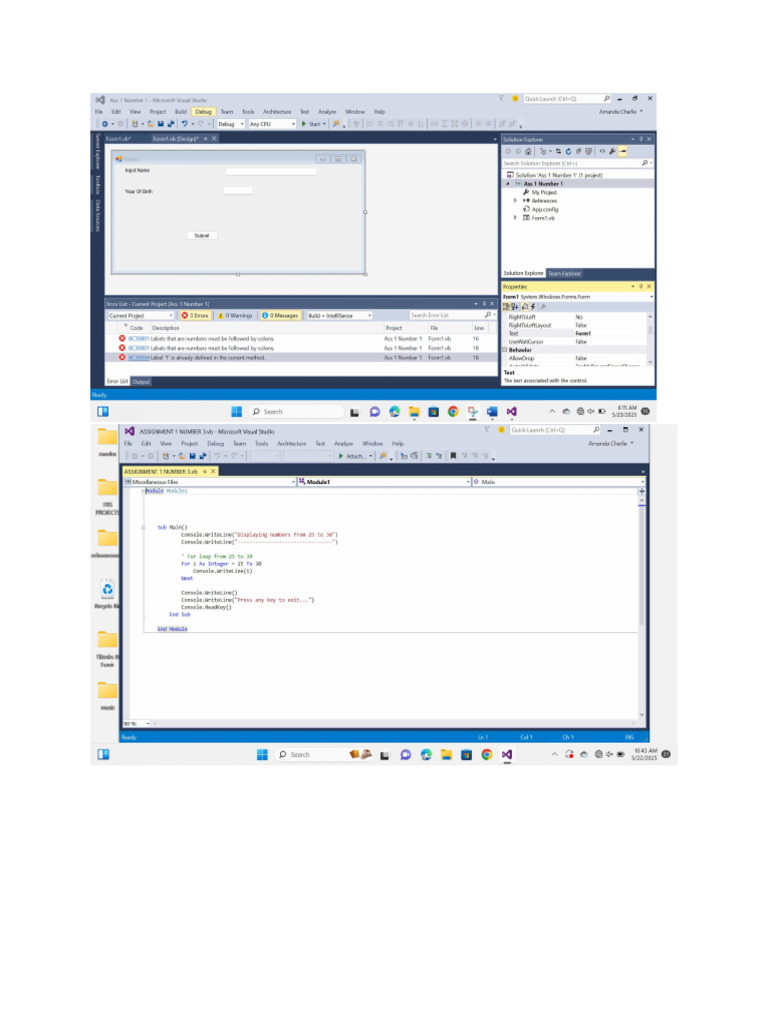Click Save icon in Ass 1 Number 1 toolbar

tap(161, 123)
